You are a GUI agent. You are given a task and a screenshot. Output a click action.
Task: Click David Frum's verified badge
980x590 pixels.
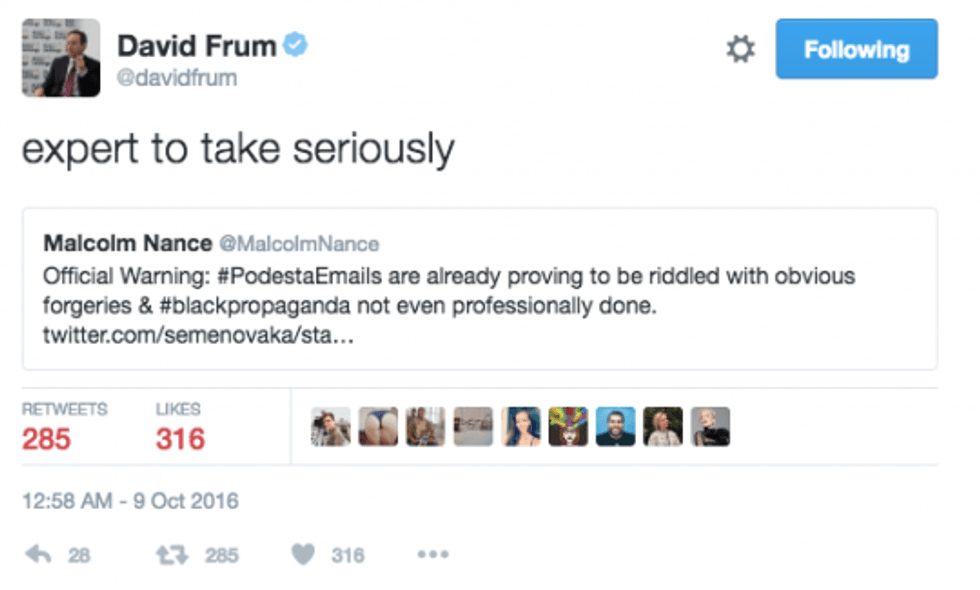(295, 44)
